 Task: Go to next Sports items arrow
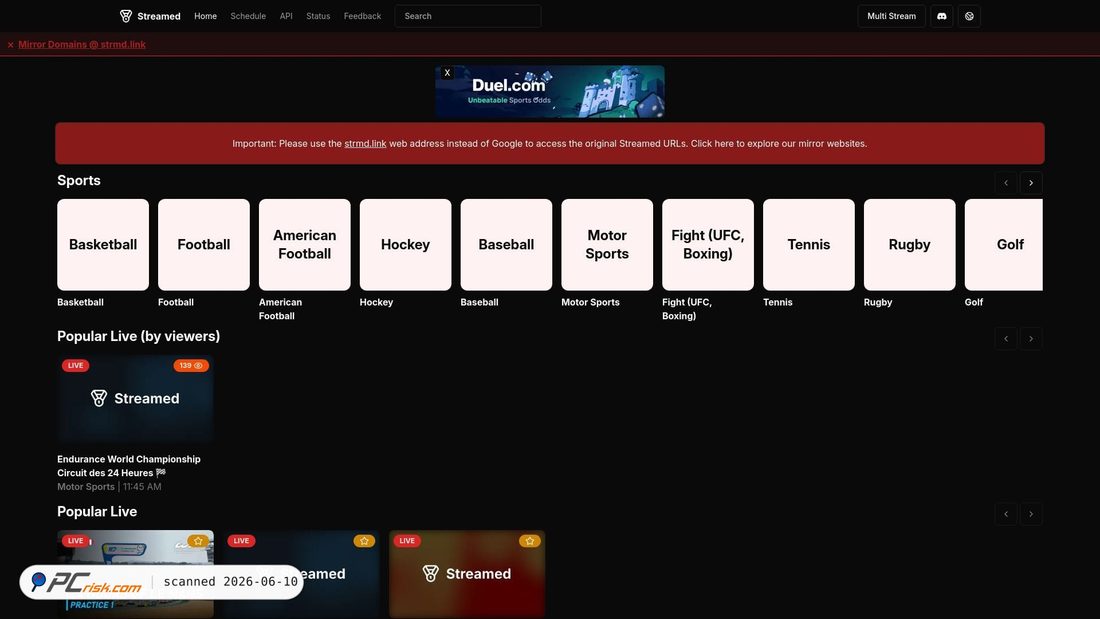(1031, 183)
